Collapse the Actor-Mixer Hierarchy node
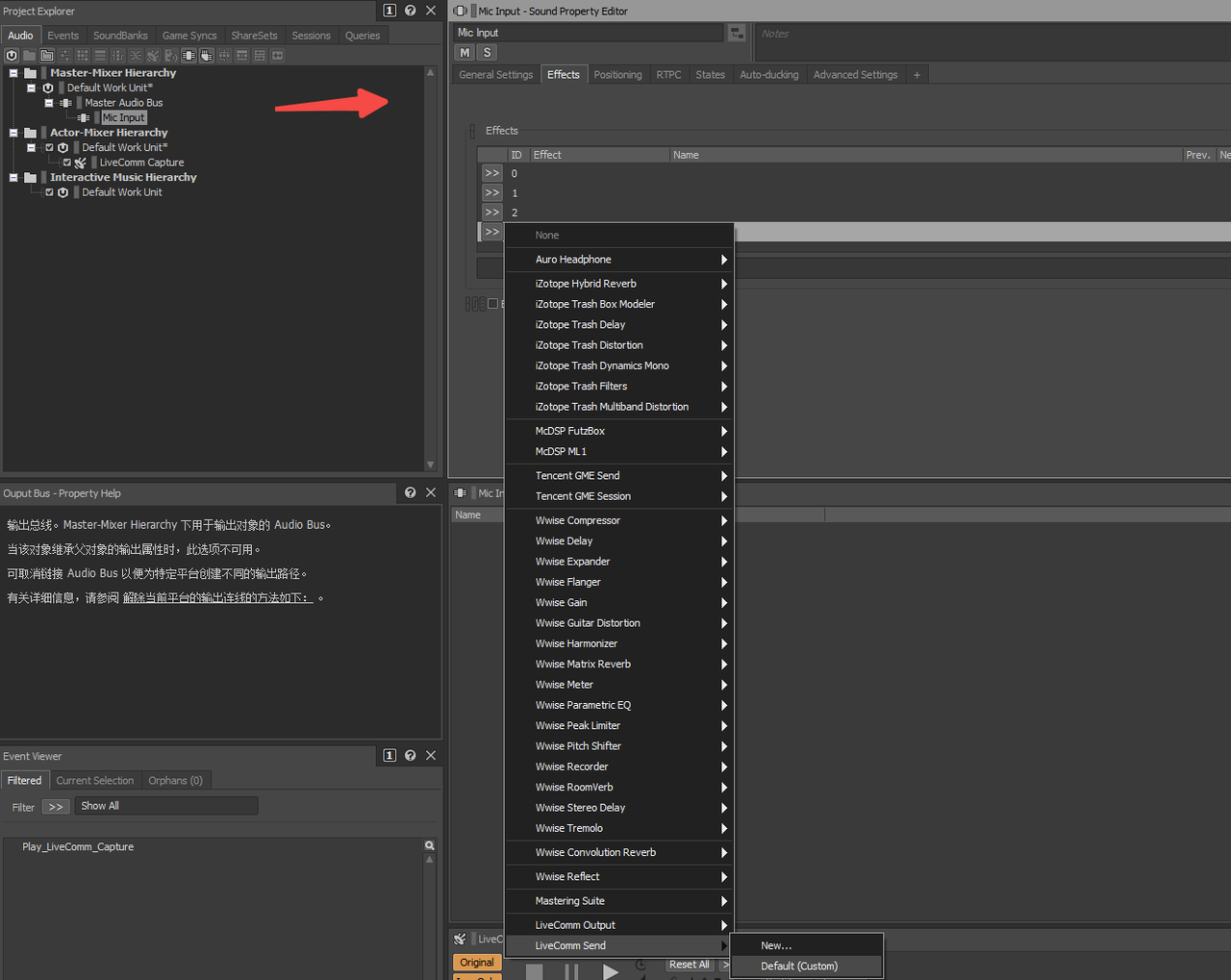Image resolution: width=1231 pixels, height=980 pixels. (13, 133)
